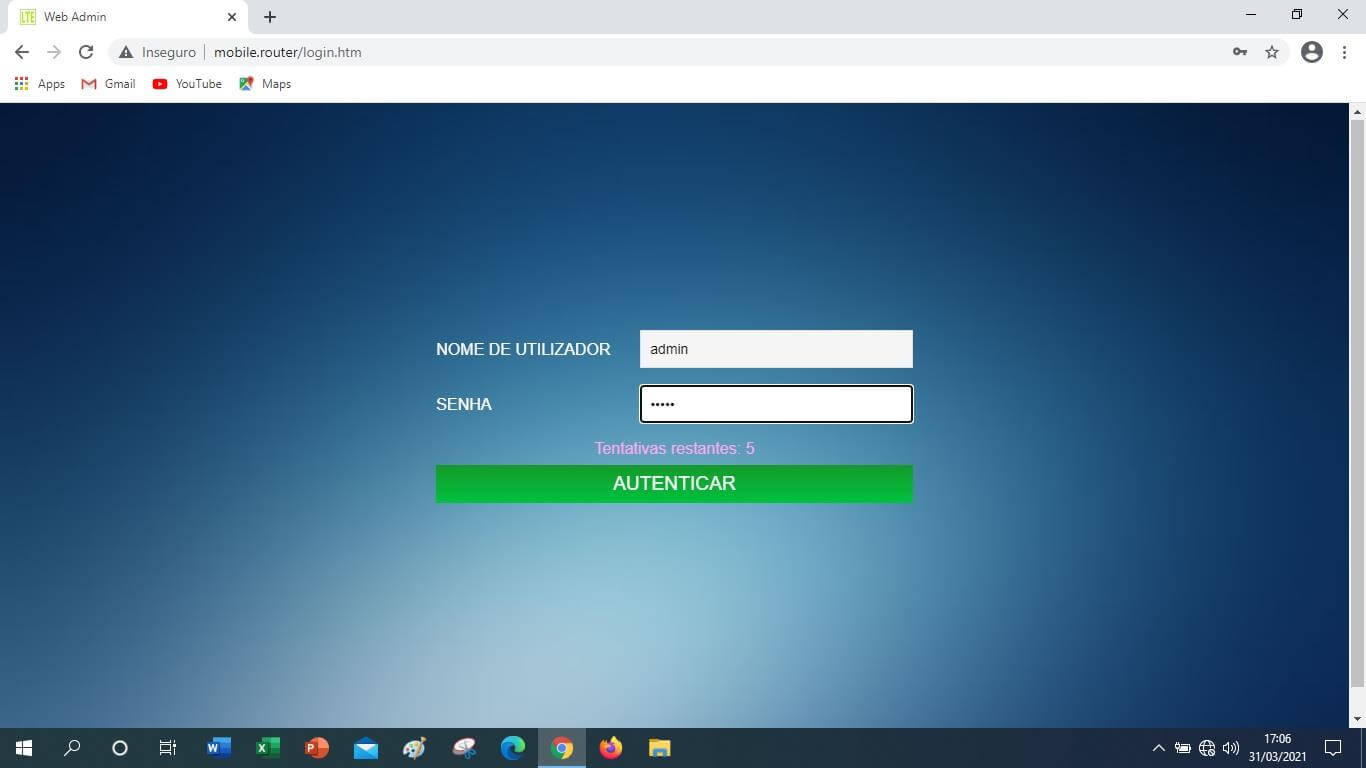
Task: Open Chrome's three-dot menu
Action: point(1344,52)
